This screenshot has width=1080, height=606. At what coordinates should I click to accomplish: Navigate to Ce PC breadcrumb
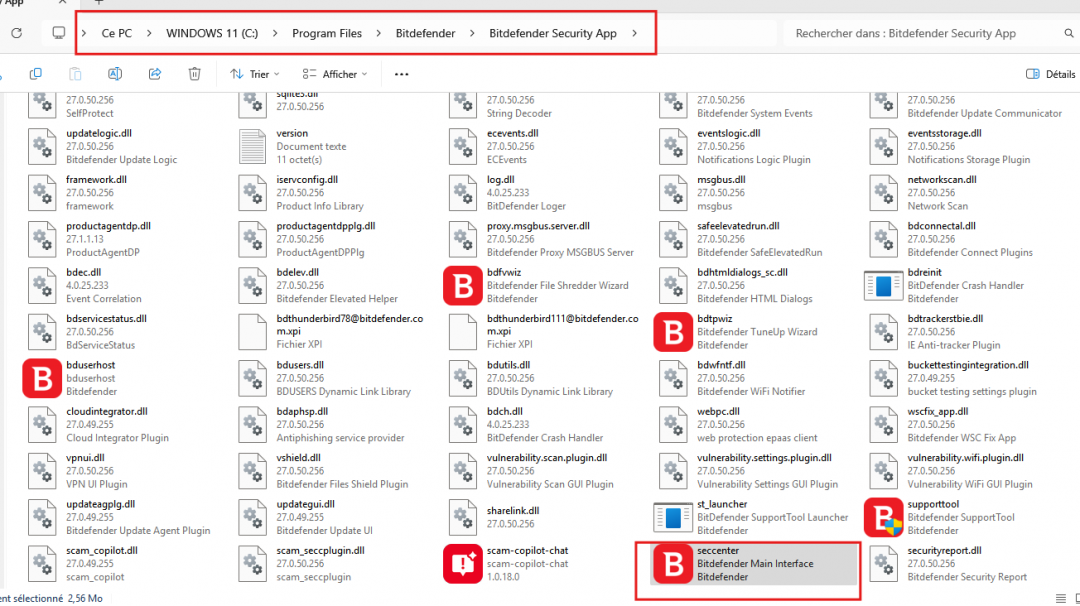coord(116,33)
